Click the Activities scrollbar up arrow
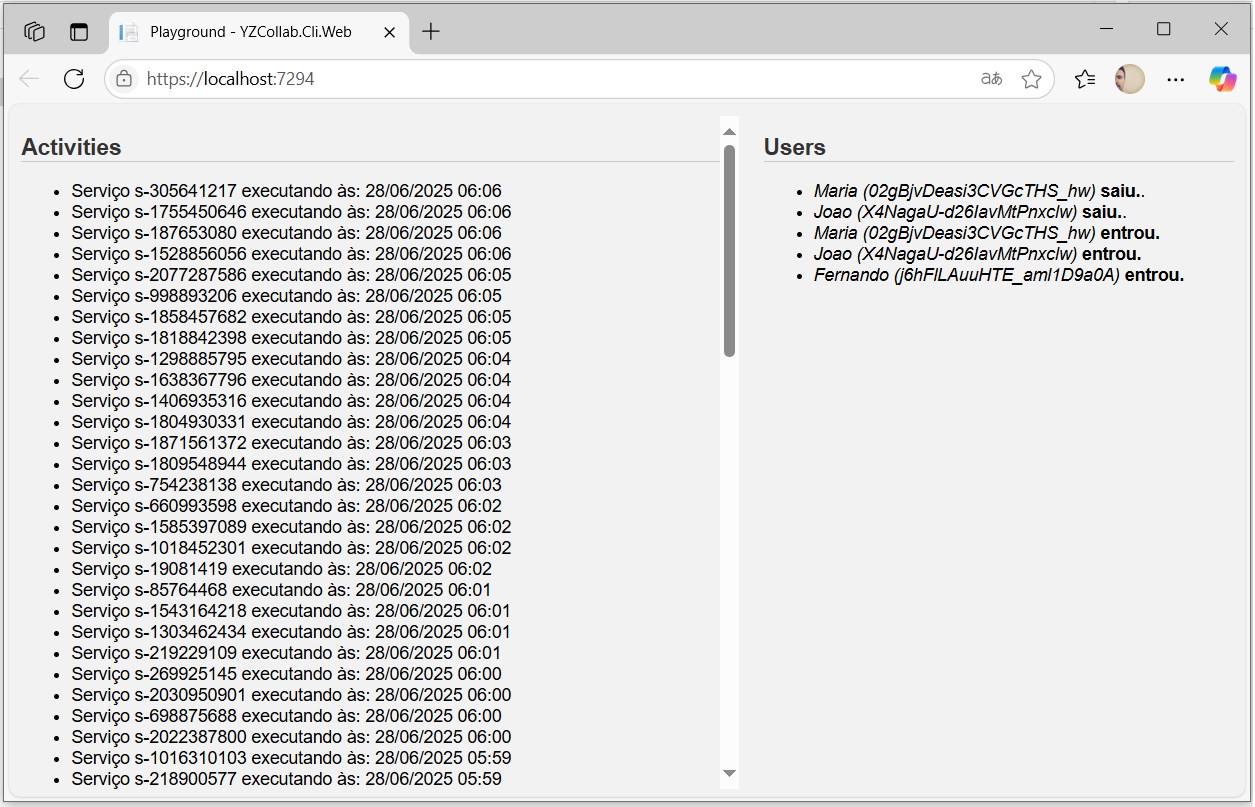 (x=729, y=132)
